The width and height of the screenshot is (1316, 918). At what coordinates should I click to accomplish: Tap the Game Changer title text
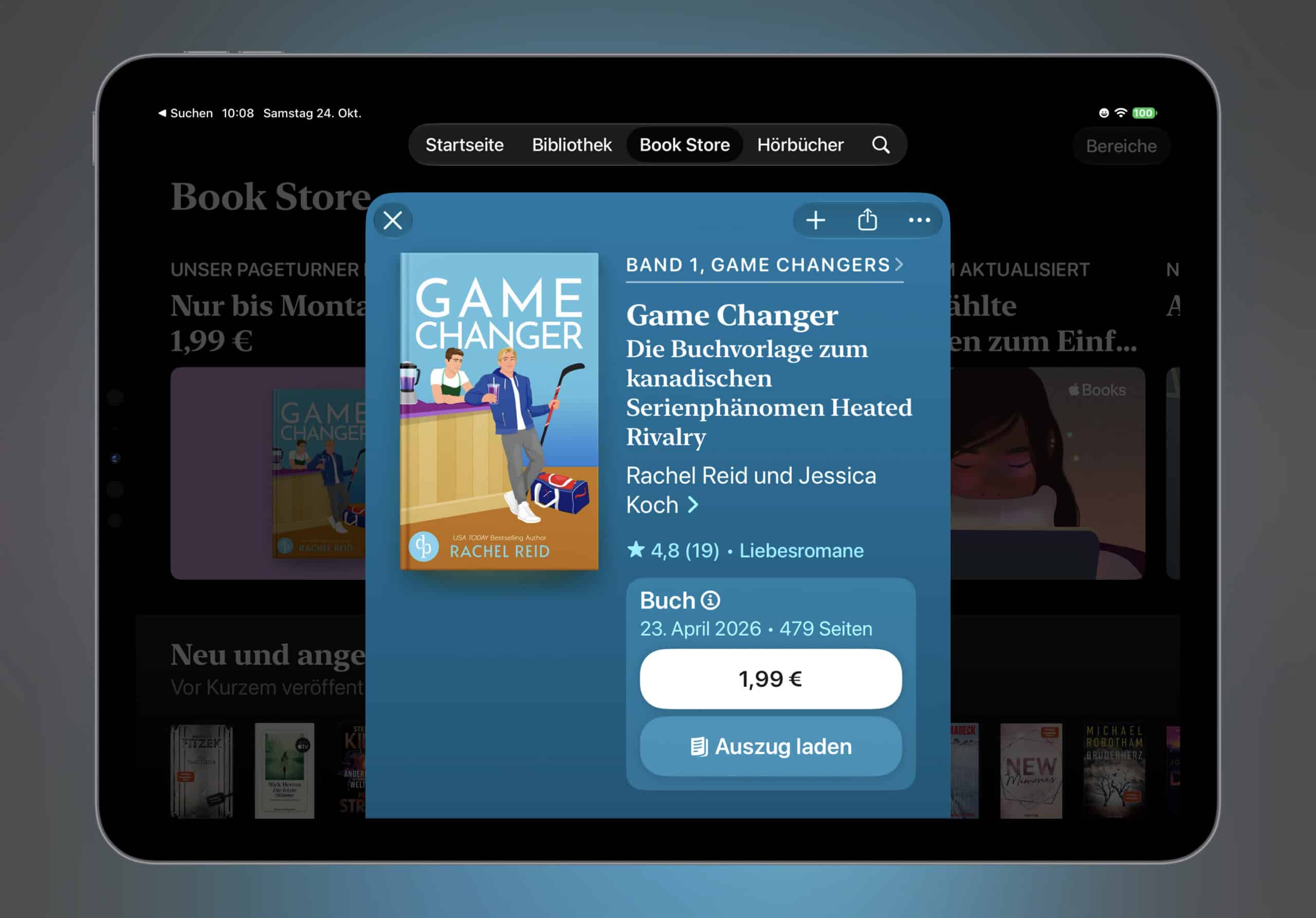pyautogui.click(x=732, y=315)
